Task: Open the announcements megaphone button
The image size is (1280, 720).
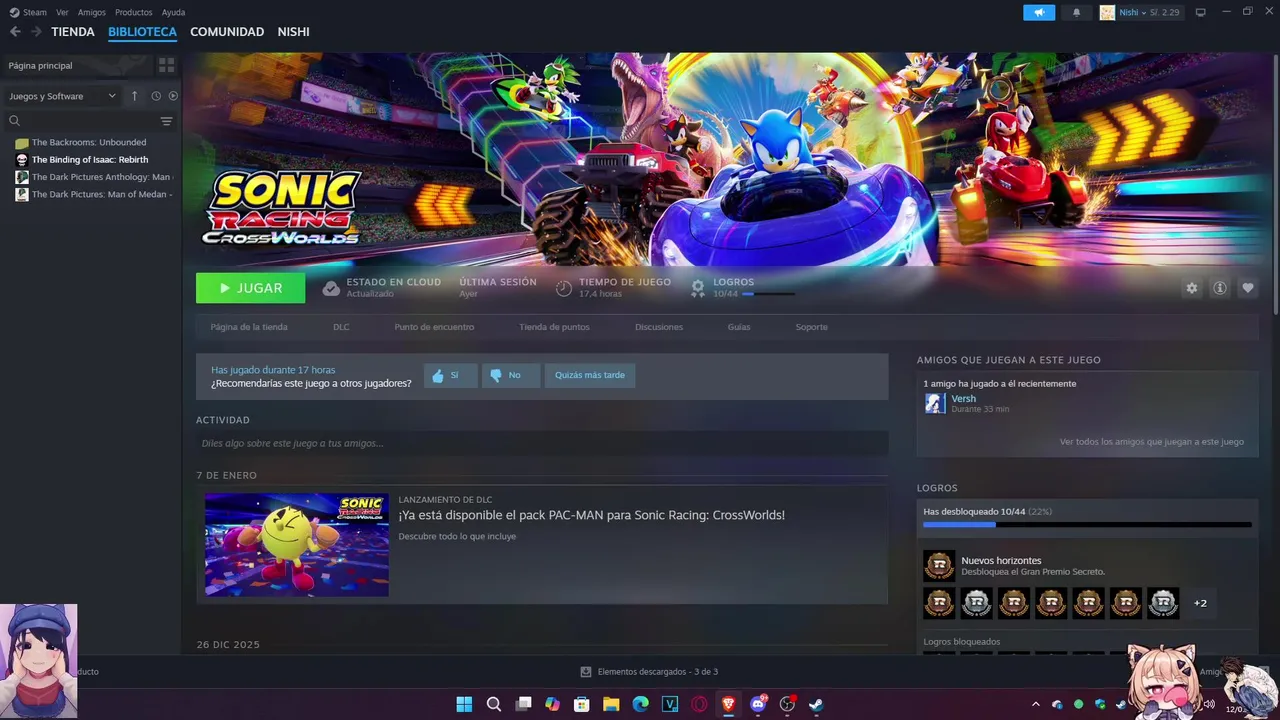Action: tap(1039, 12)
